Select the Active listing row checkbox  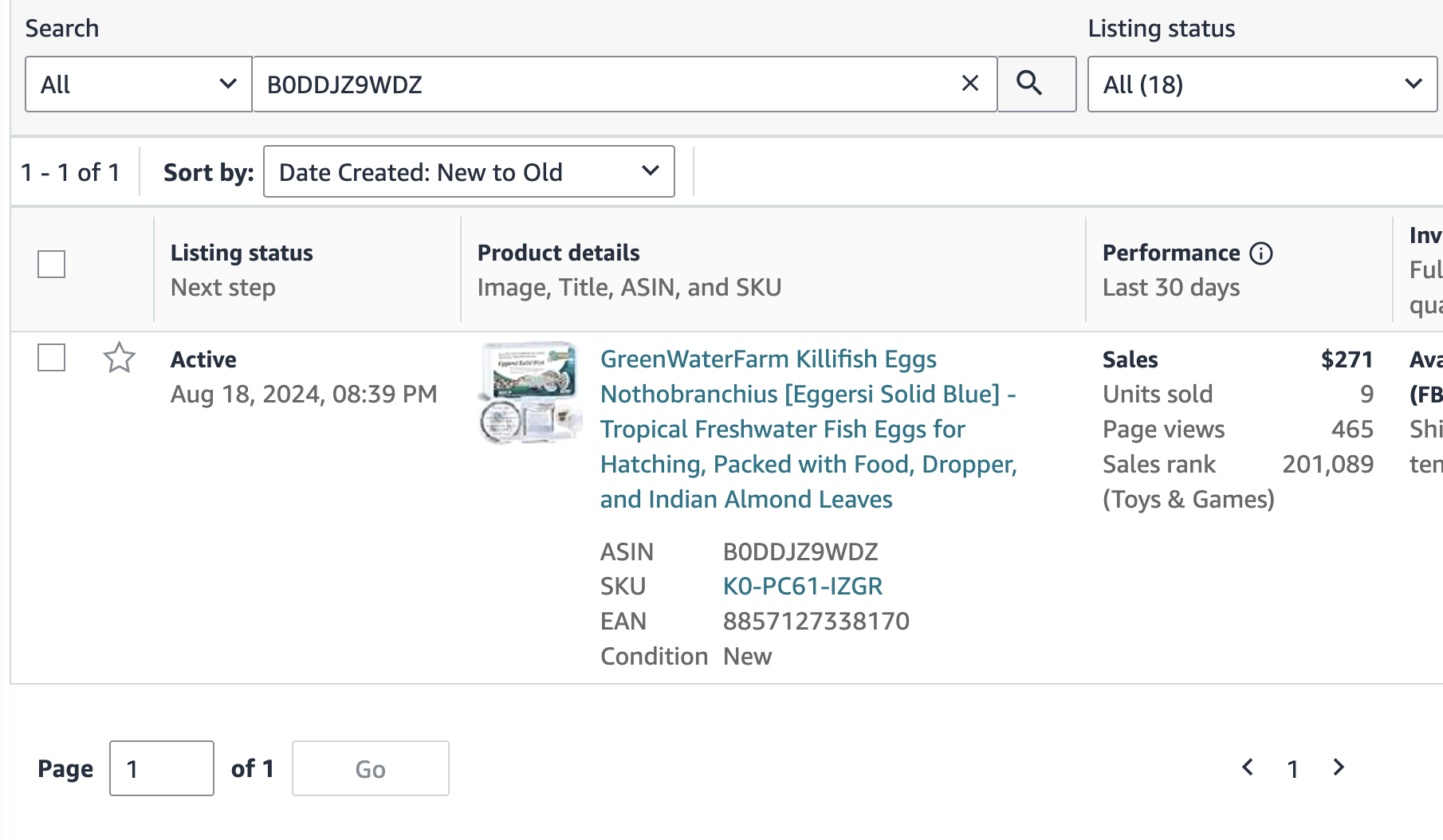click(51, 358)
